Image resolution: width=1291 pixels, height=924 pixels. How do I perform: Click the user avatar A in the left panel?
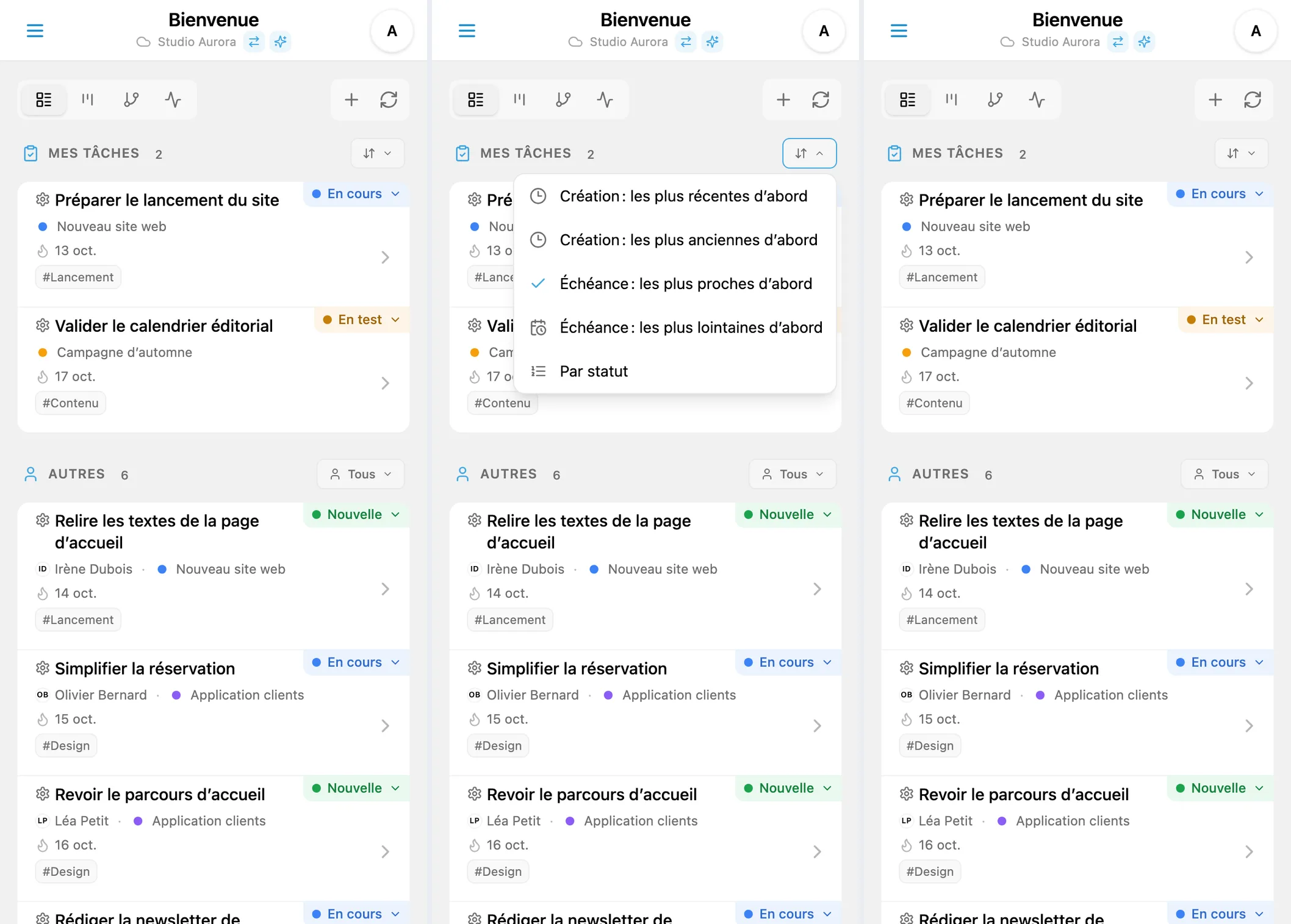click(x=392, y=31)
